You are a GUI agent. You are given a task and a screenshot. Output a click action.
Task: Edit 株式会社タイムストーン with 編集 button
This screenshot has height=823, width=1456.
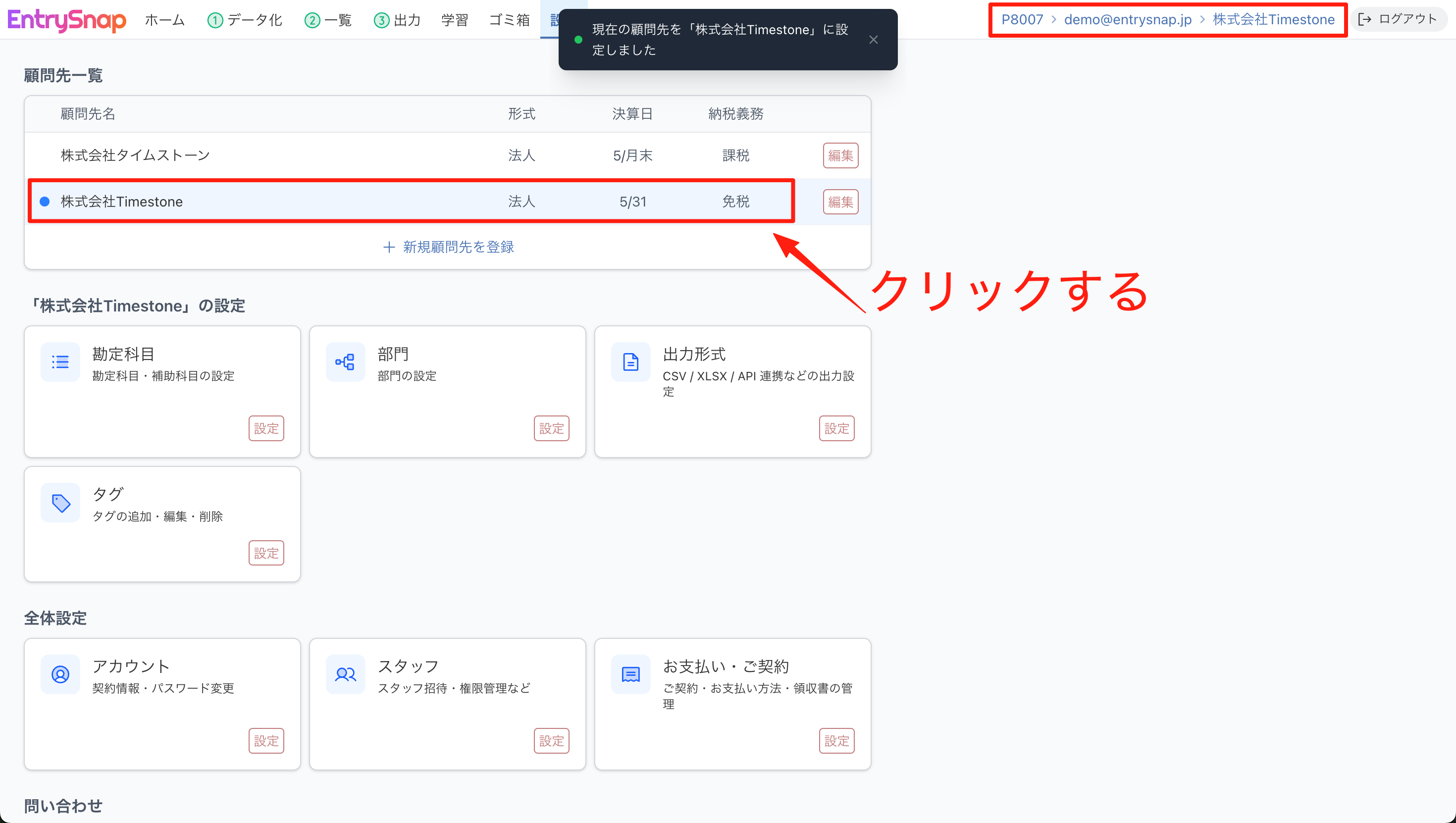coord(840,155)
